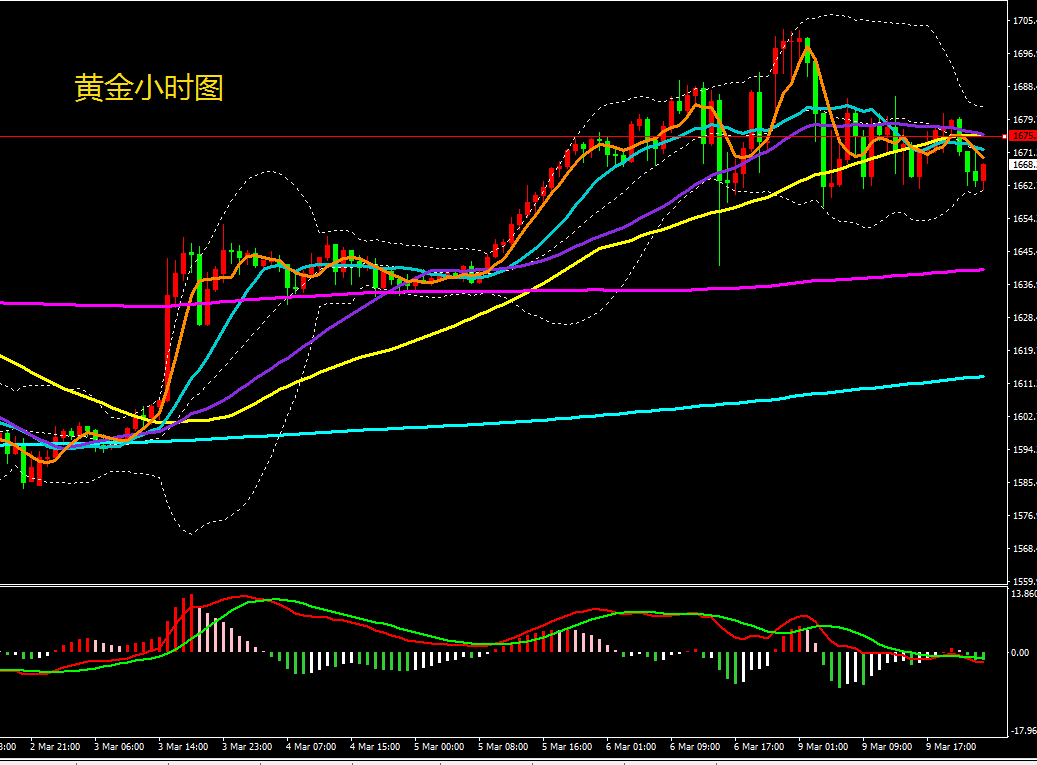Select the 6 Mar 17:00 time label
1037x765 pixels.
pos(759,746)
